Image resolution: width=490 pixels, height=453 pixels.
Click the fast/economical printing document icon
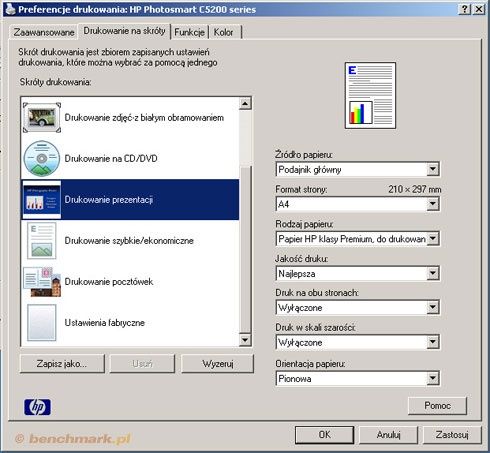[x=42, y=240]
